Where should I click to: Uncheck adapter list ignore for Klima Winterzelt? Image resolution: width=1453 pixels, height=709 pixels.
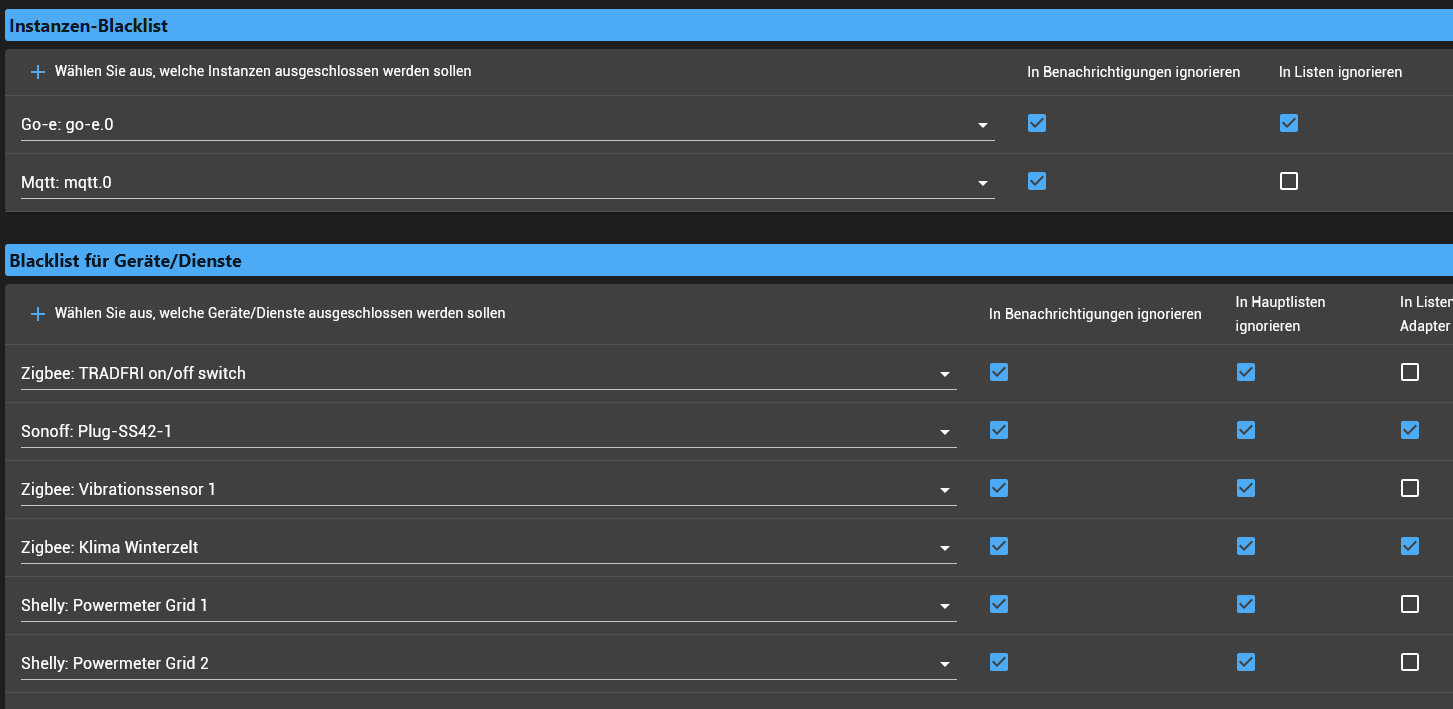pyautogui.click(x=1410, y=546)
